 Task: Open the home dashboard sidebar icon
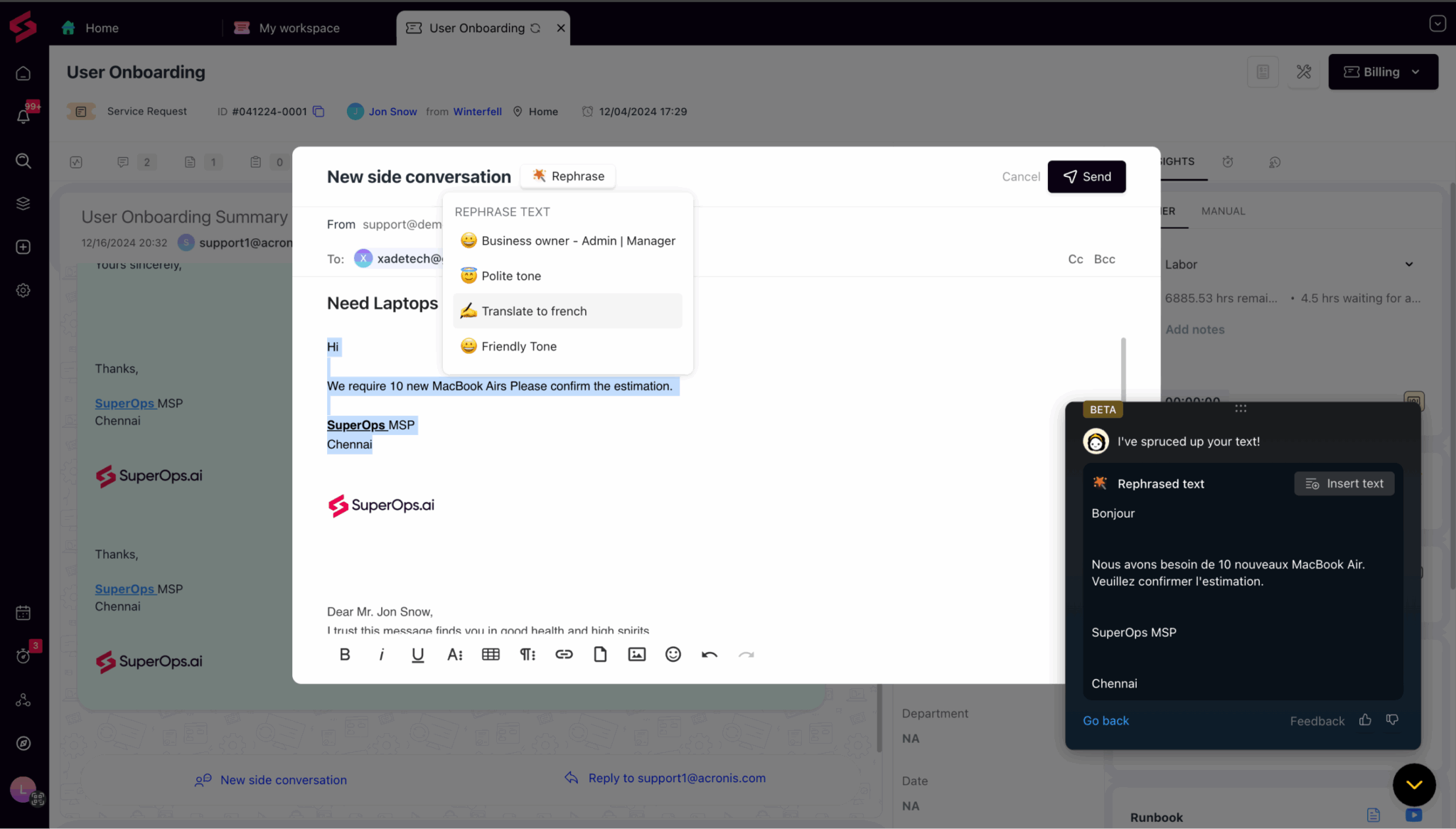[23, 73]
